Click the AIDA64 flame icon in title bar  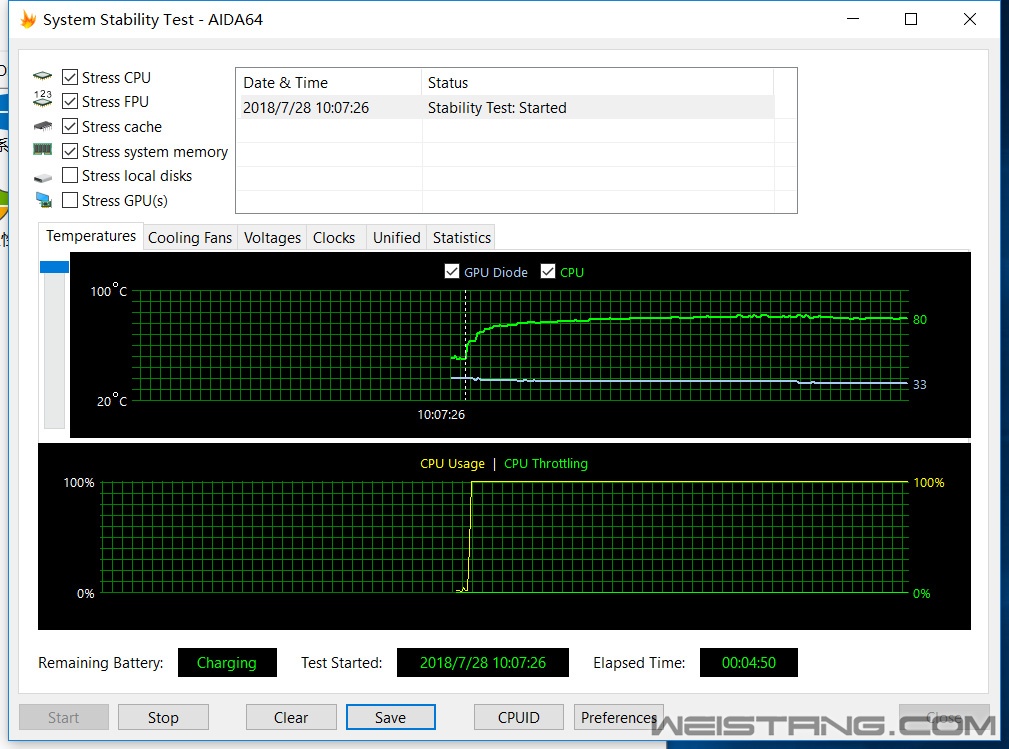point(28,19)
